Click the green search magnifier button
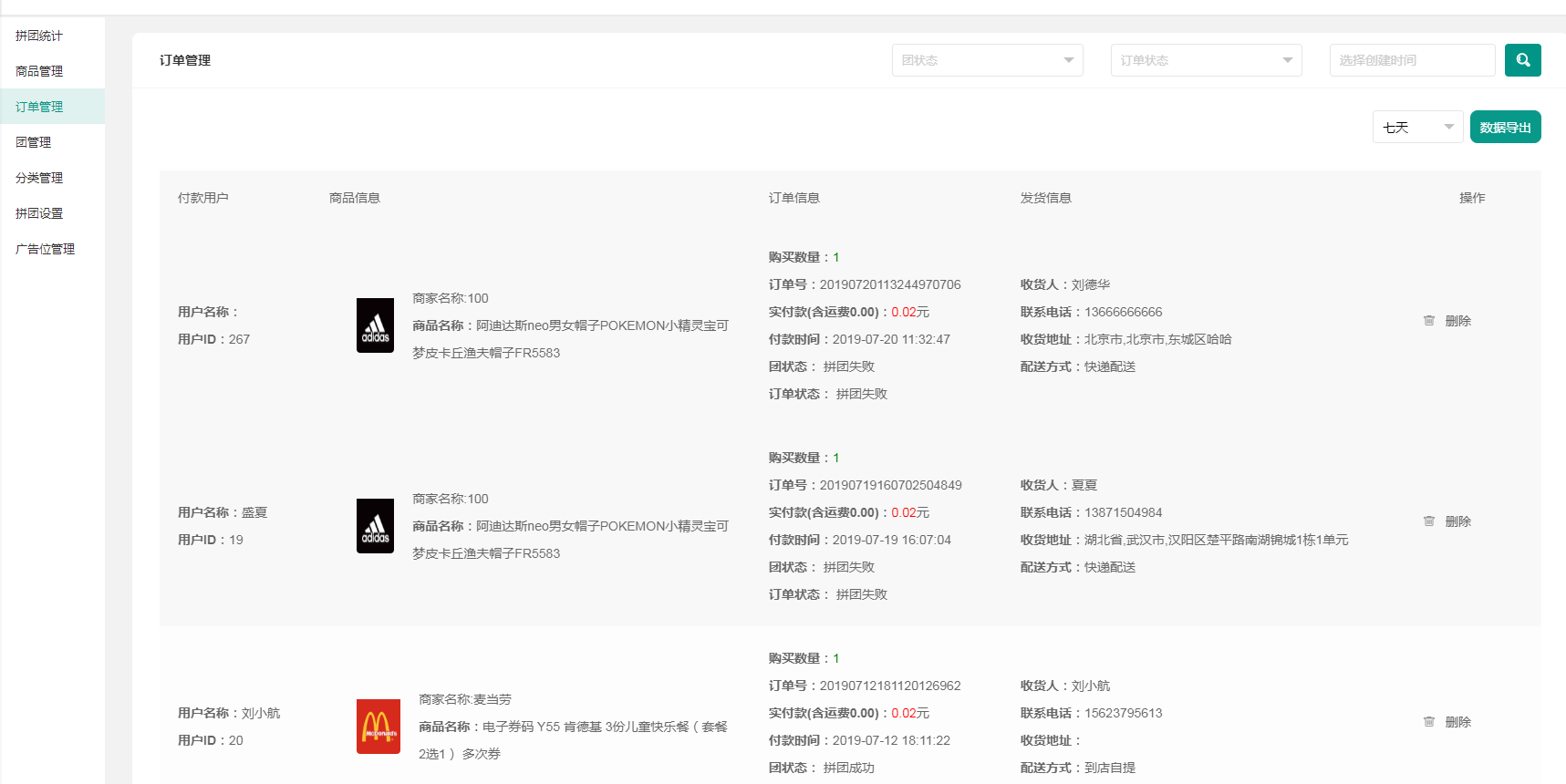The height and width of the screenshot is (784, 1566). [1522, 60]
